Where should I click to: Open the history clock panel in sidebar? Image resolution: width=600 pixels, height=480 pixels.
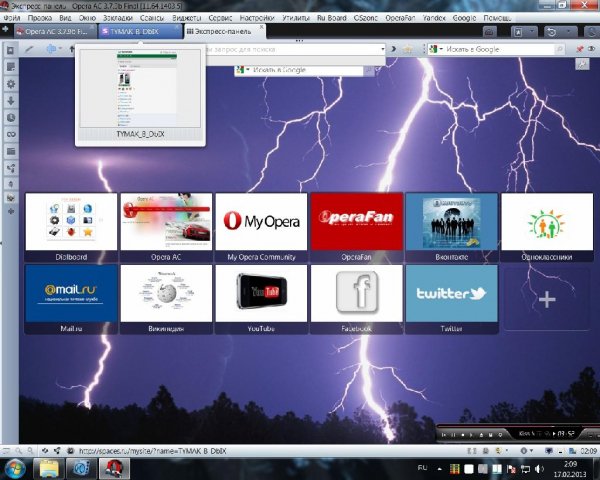pos(11,118)
